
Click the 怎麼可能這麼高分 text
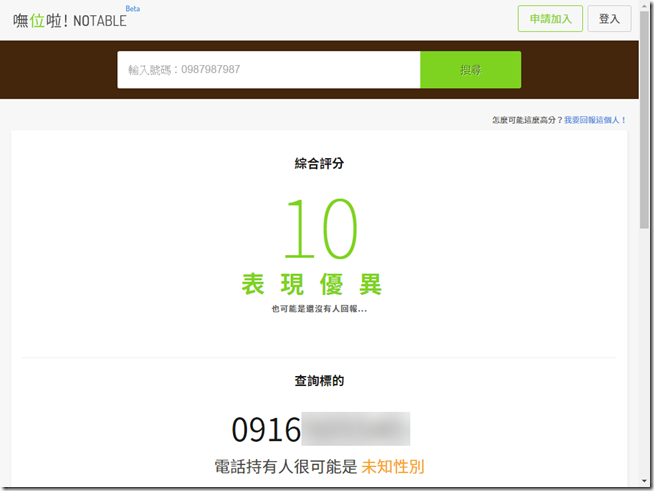click(527, 120)
